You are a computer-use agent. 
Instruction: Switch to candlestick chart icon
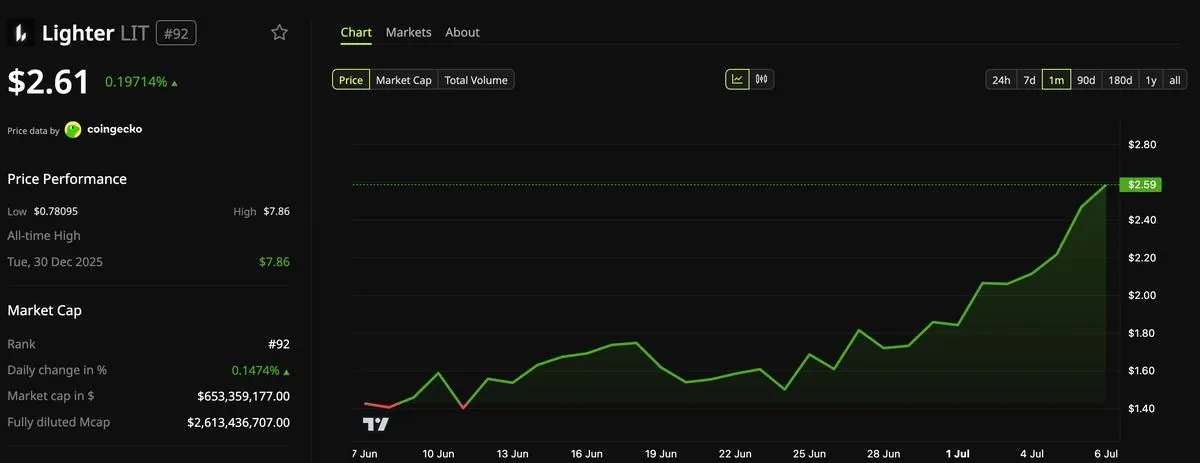tap(761, 79)
